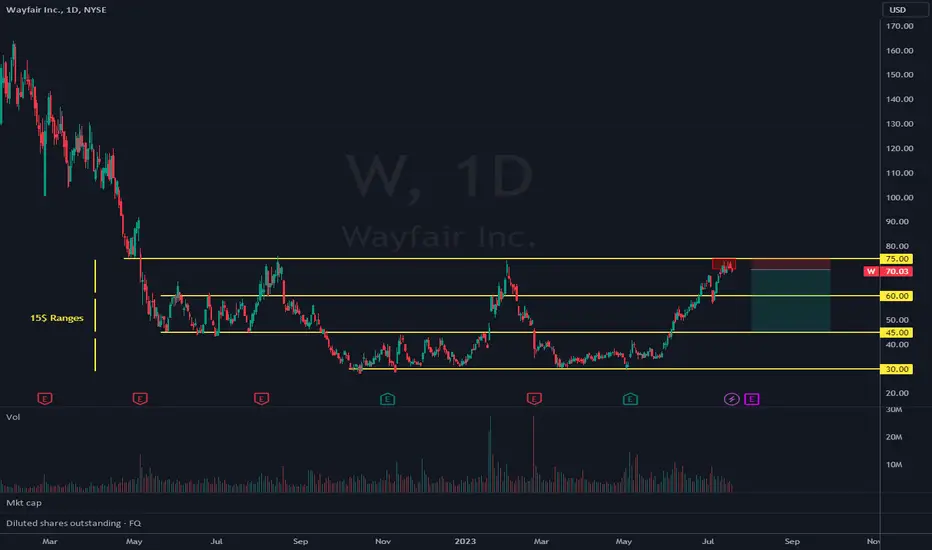Click the Diluted shares outstanding - FQ label
The width and height of the screenshot is (932, 550).
pyautogui.click(x=74, y=523)
